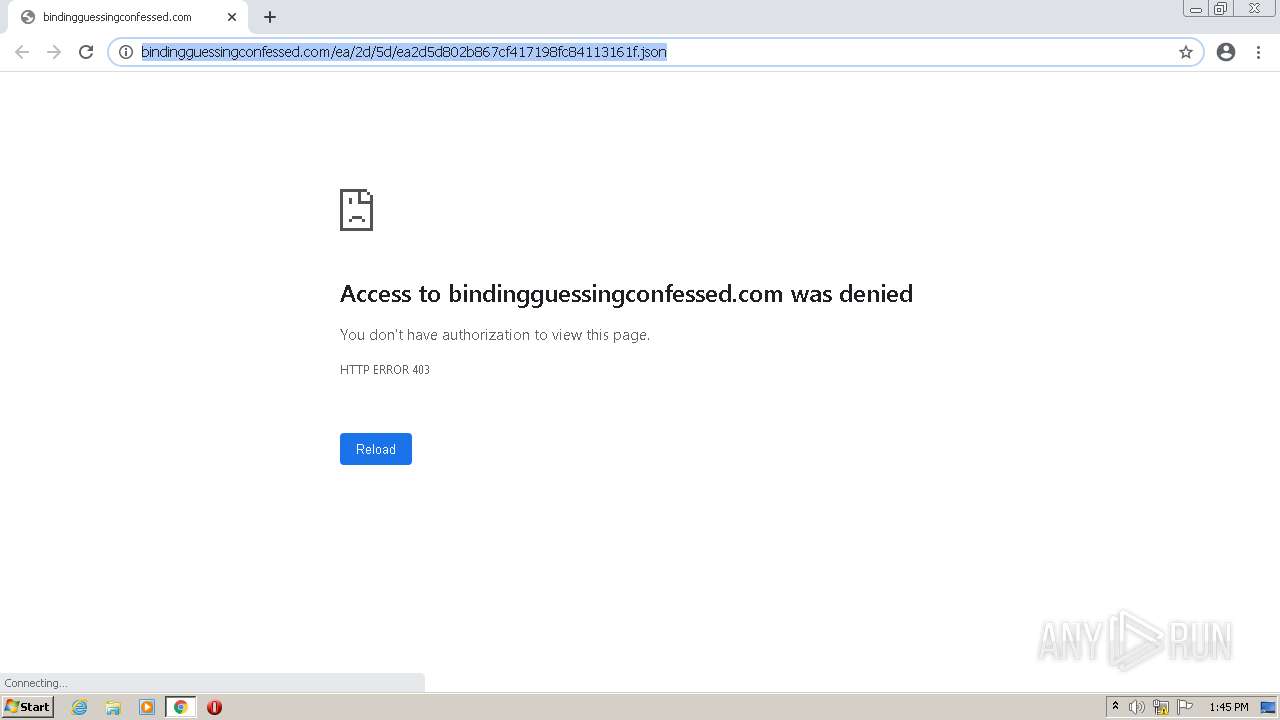1280x720 pixels.
Task: Open the red Opera icon in taskbar
Action: point(214,707)
